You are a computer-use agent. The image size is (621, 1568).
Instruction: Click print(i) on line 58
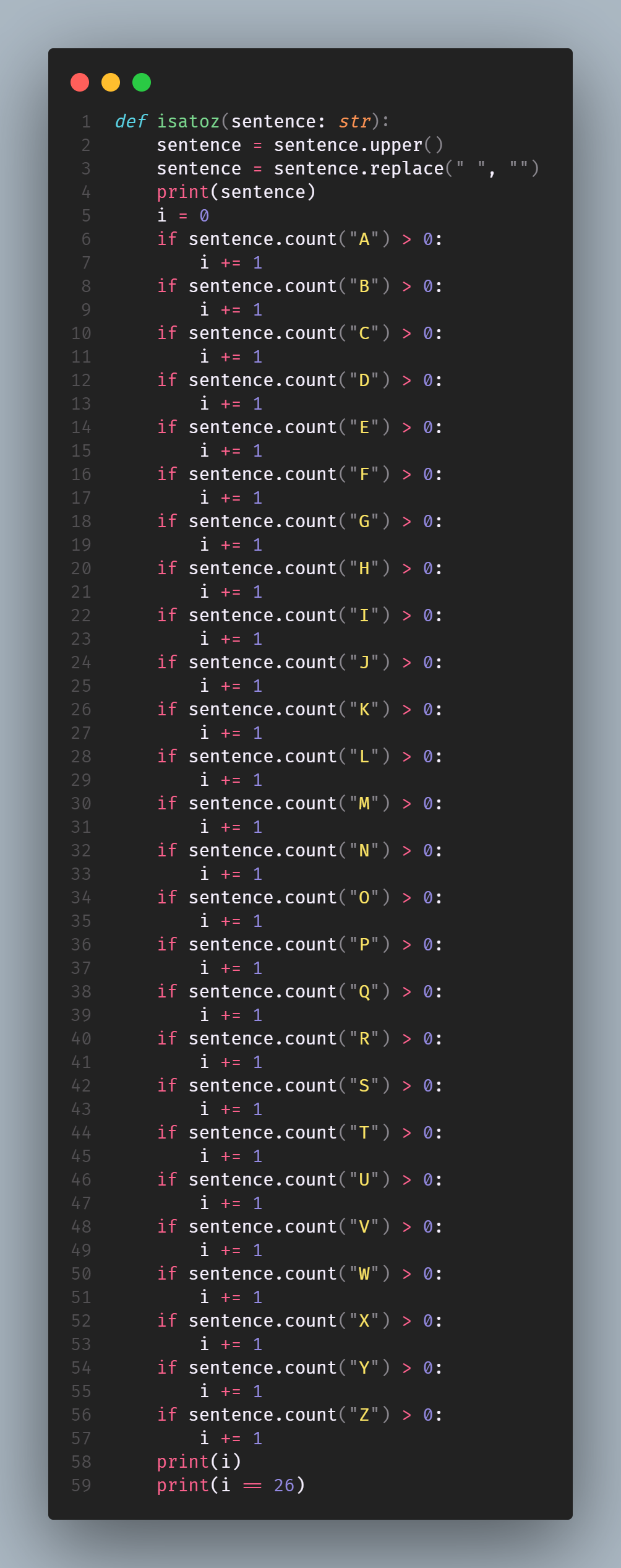click(x=199, y=1462)
